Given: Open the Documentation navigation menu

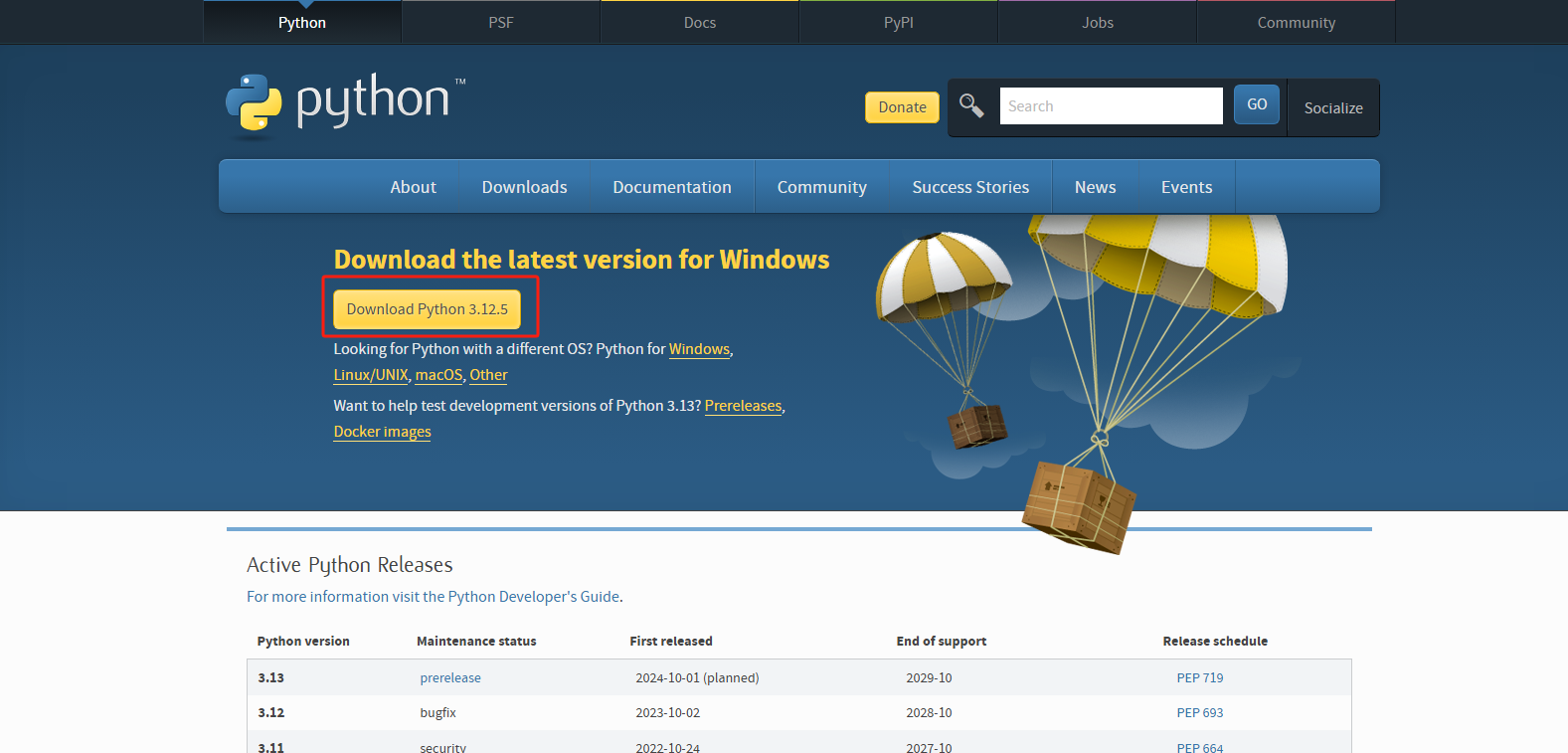Looking at the screenshot, I should (672, 187).
